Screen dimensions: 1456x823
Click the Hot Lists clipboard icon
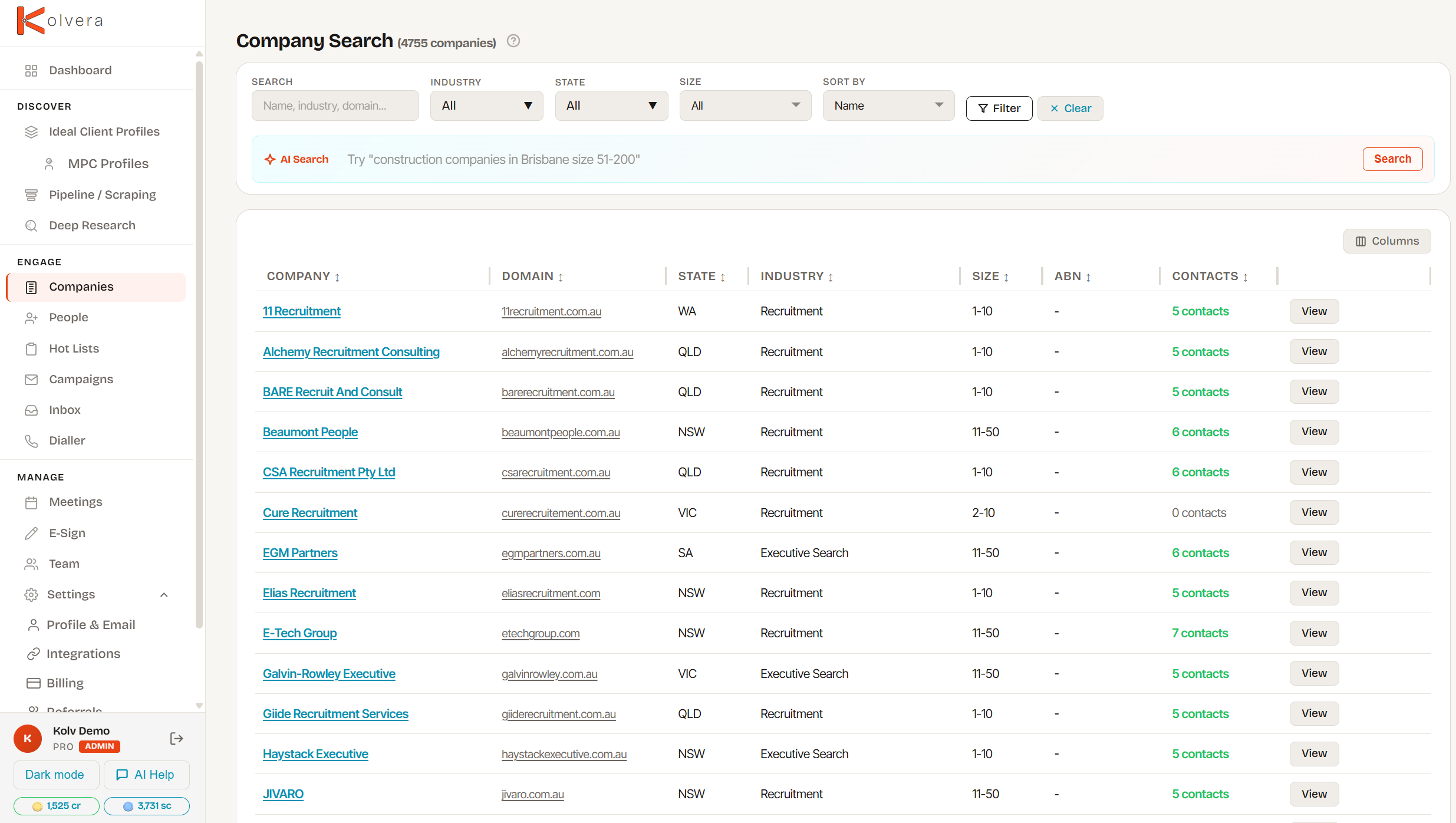point(31,349)
